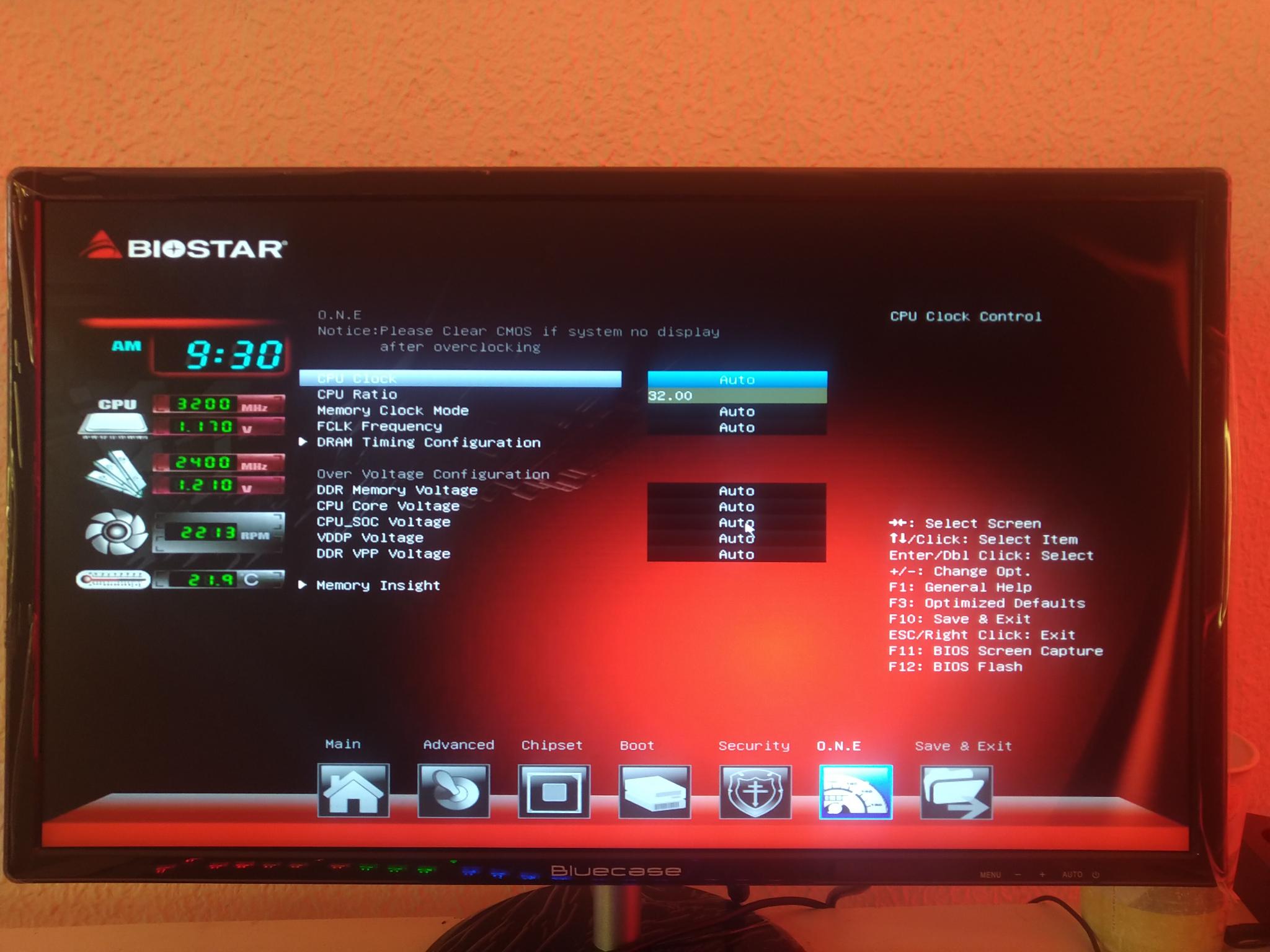Click the 21.9 C temperature readout
The height and width of the screenshot is (952, 1270).
(x=218, y=580)
